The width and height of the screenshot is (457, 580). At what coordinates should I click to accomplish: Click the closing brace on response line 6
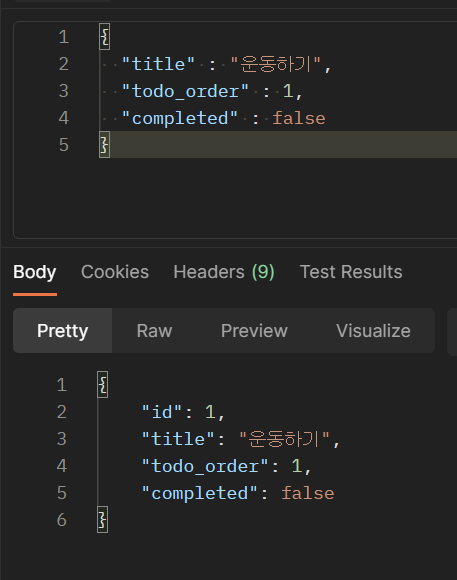pos(103,520)
